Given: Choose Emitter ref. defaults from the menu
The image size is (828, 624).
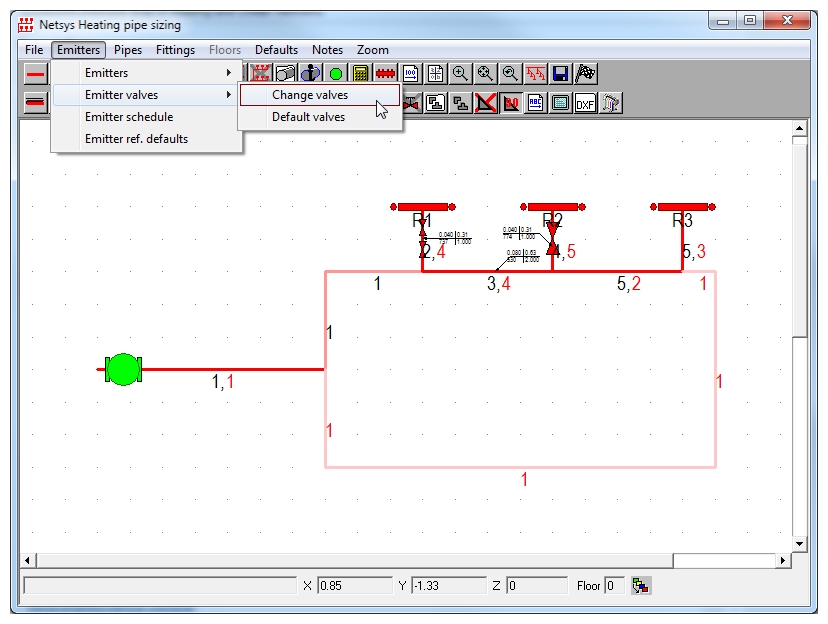Looking at the screenshot, I should [146, 139].
